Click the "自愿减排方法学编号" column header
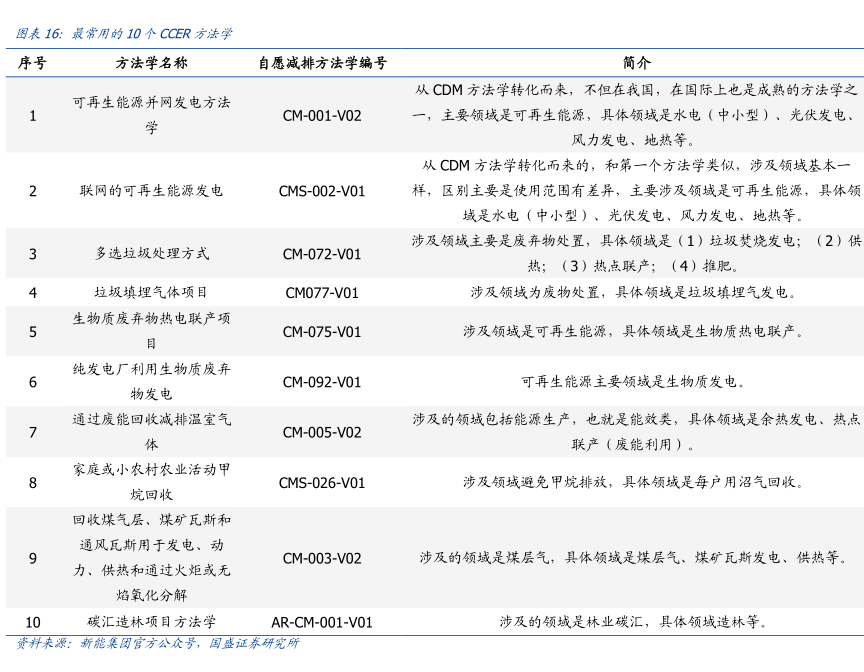 coord(322,62)
